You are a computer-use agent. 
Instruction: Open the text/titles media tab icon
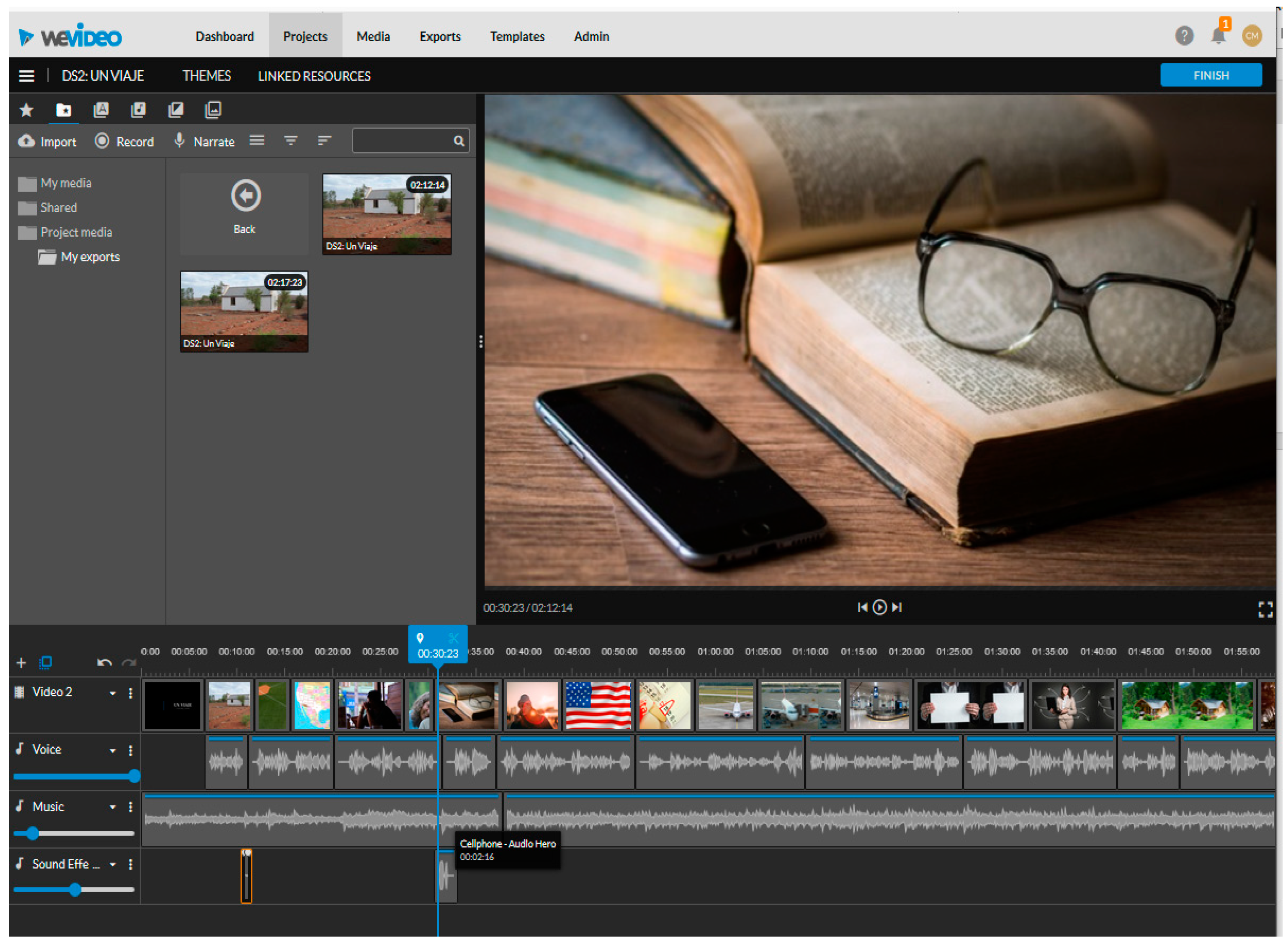(x=101, y=110)
